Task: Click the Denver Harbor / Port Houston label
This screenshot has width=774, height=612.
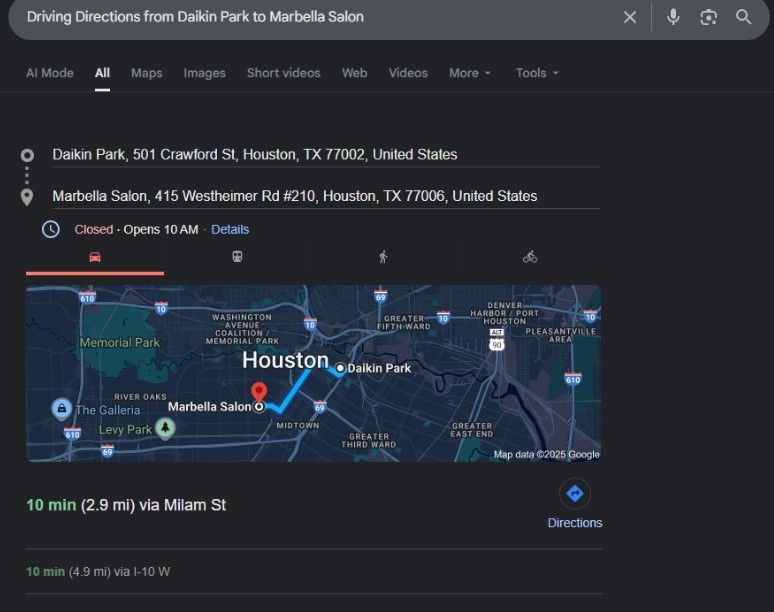Action: click(x=504, y=313)
